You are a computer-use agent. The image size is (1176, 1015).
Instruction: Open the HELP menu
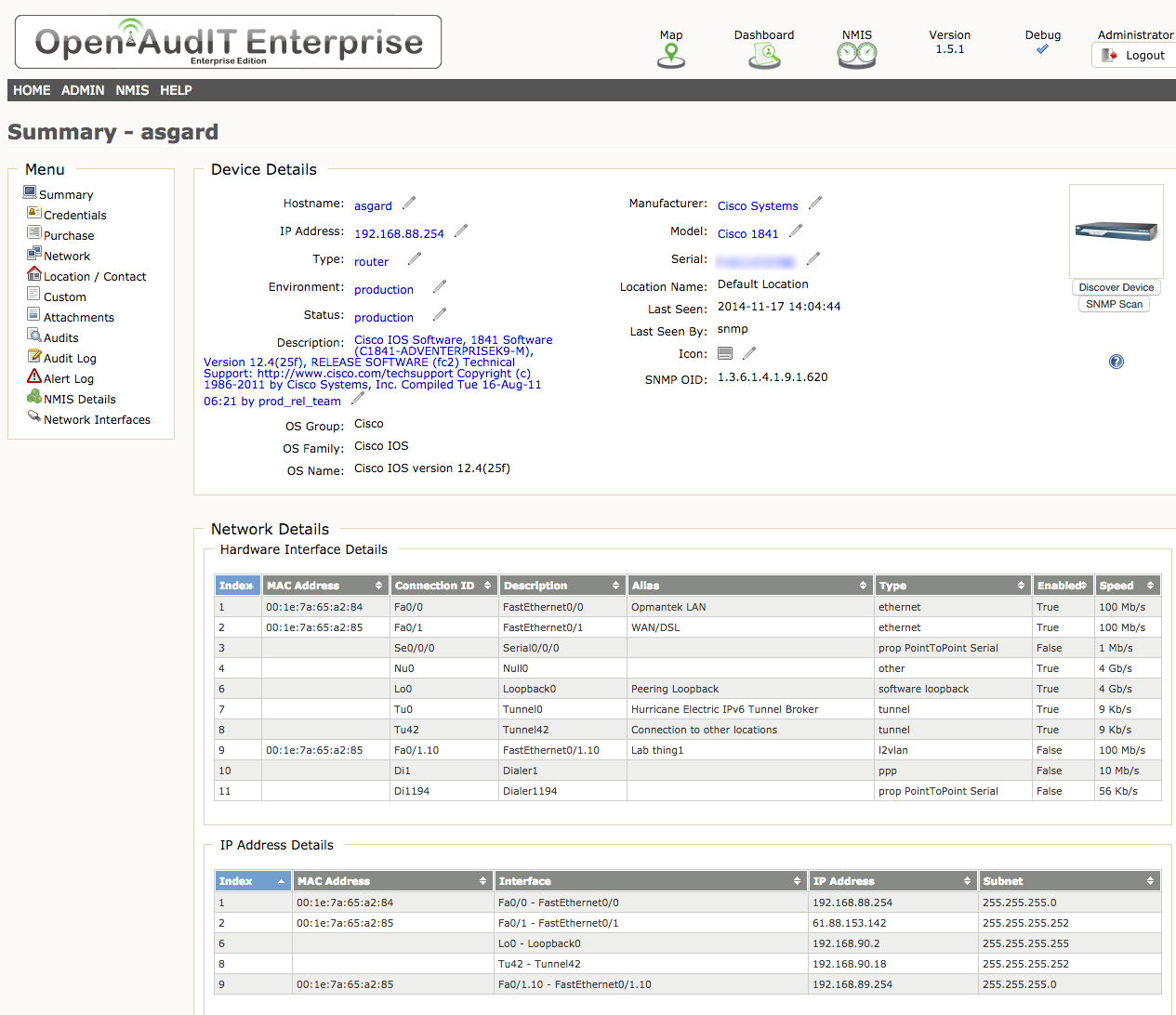tap(176, 90)
